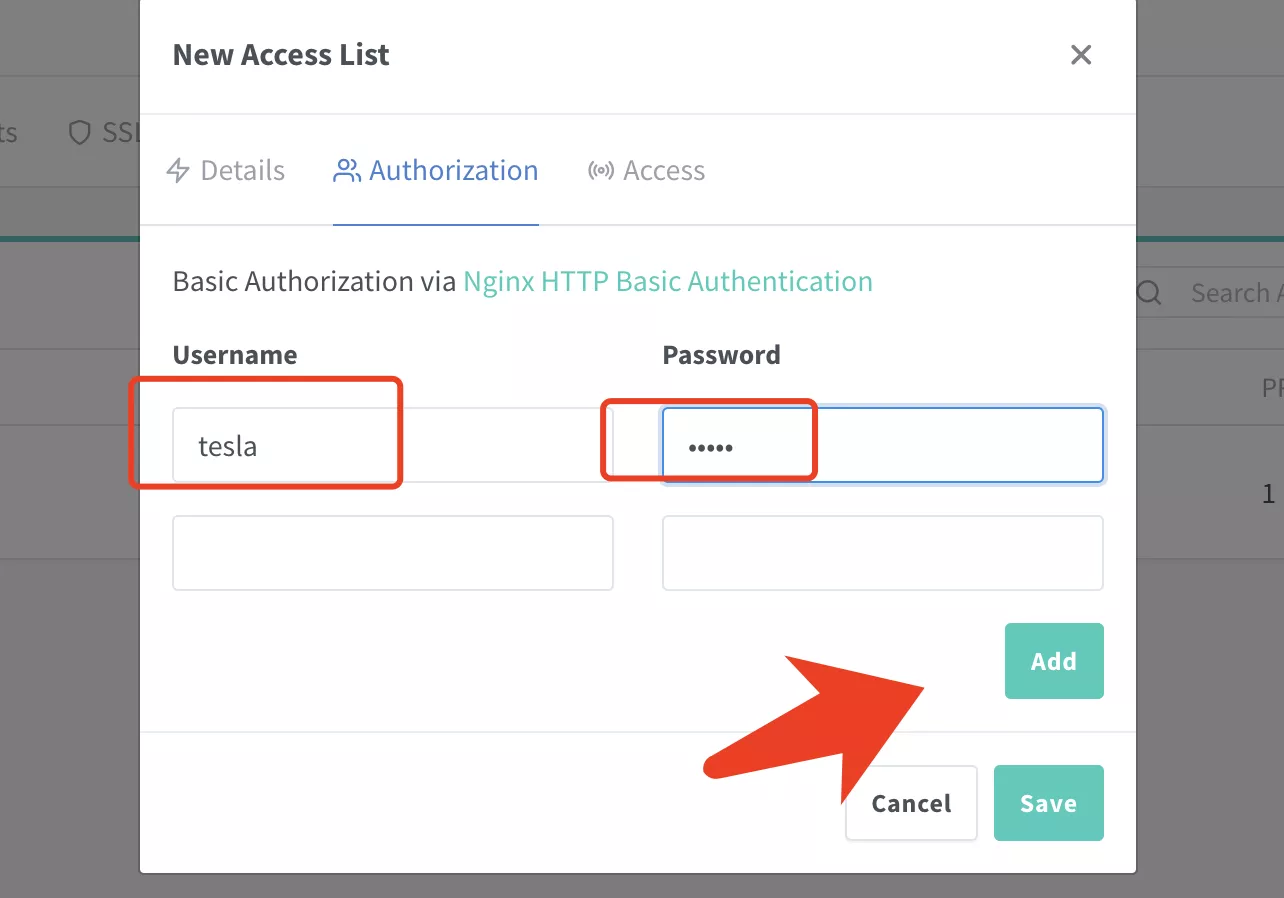The height and width of the screenshot is (898, 1284).
Task: Add another authorization row with Add
Action: pos(1054,661)
